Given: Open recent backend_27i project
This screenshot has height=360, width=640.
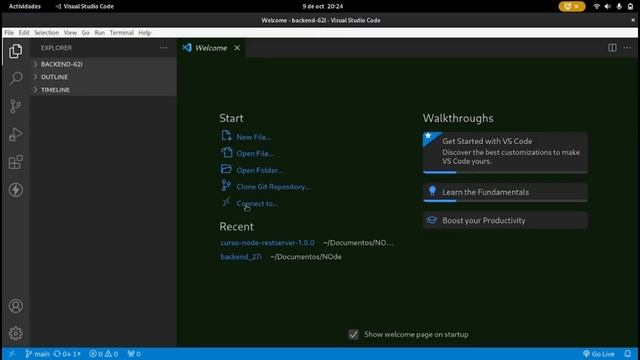Looking at the screenshot, I should 241,257.
